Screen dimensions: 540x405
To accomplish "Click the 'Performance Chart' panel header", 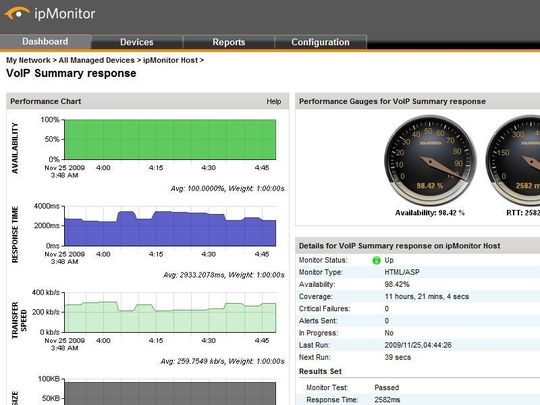I will [x=147, y=101].
